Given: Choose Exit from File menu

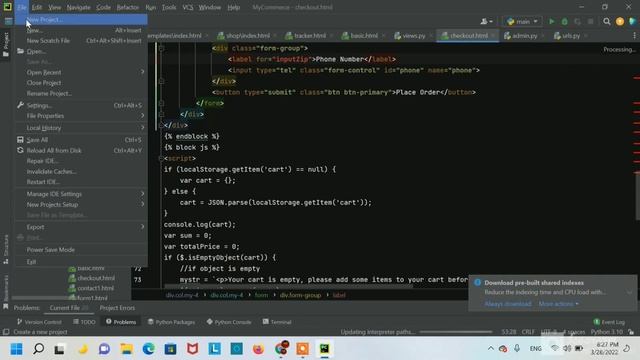Looking at the screenshot, I should (82, 262).
